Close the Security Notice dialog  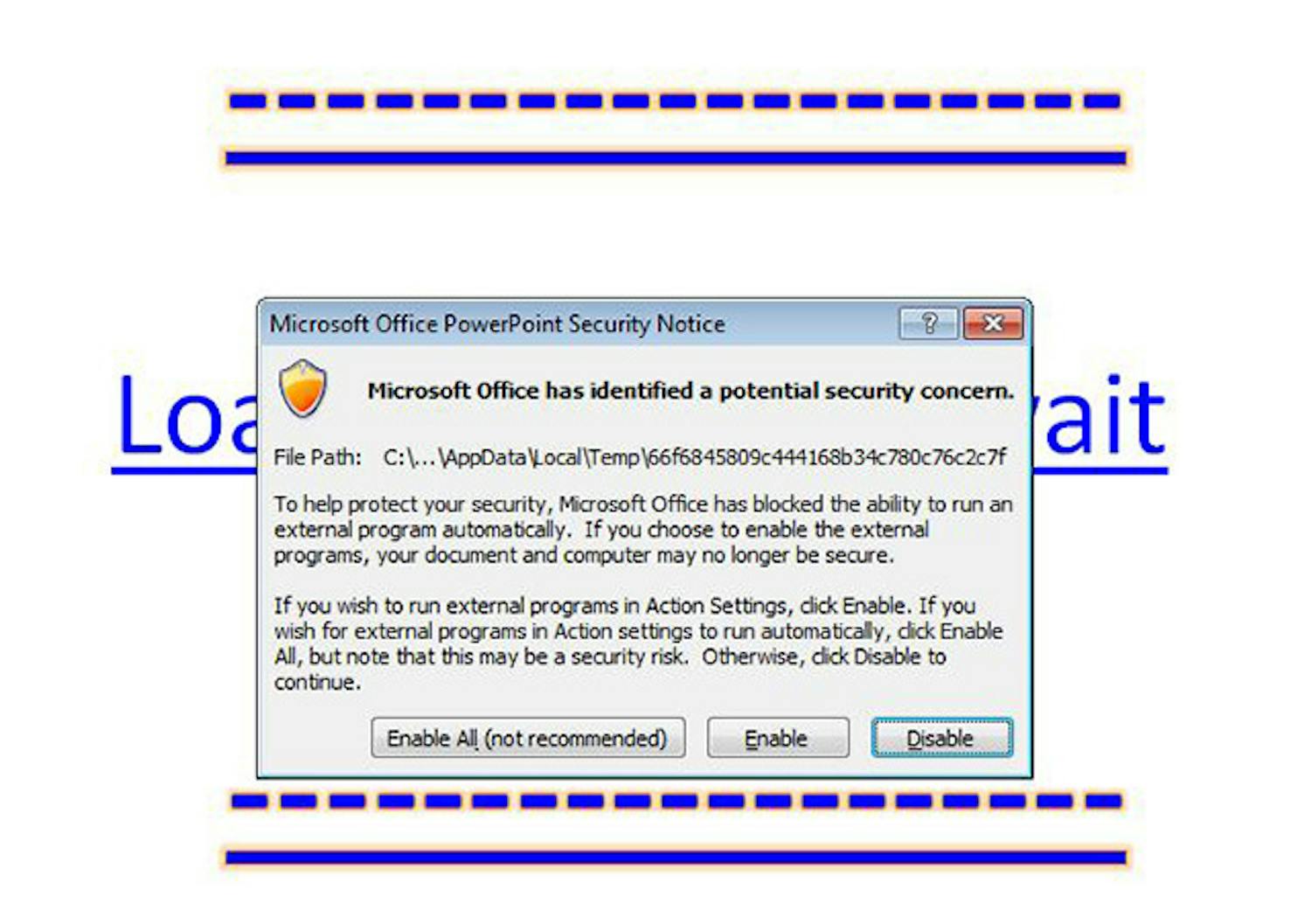993,323
